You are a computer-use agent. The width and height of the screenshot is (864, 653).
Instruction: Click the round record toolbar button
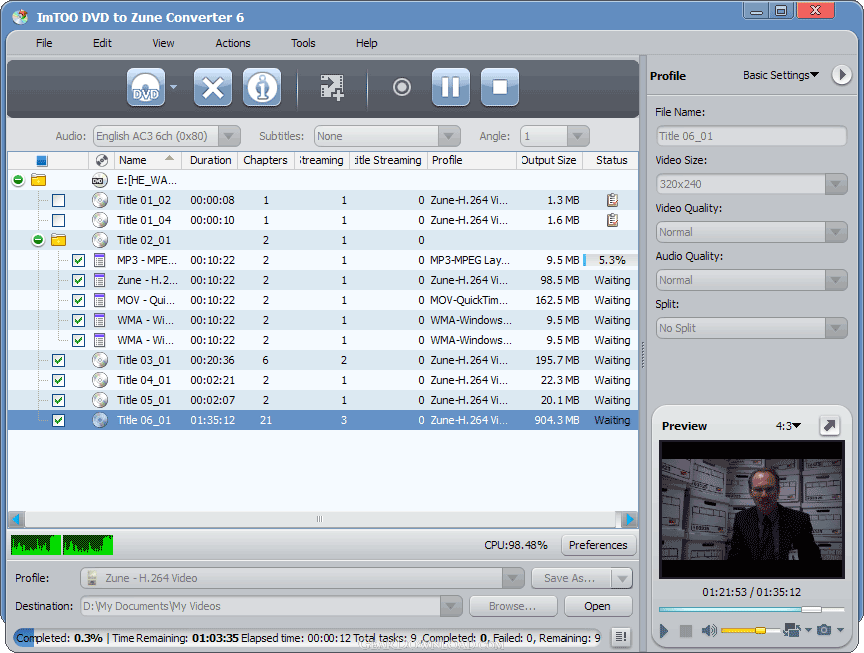point(402,87)
